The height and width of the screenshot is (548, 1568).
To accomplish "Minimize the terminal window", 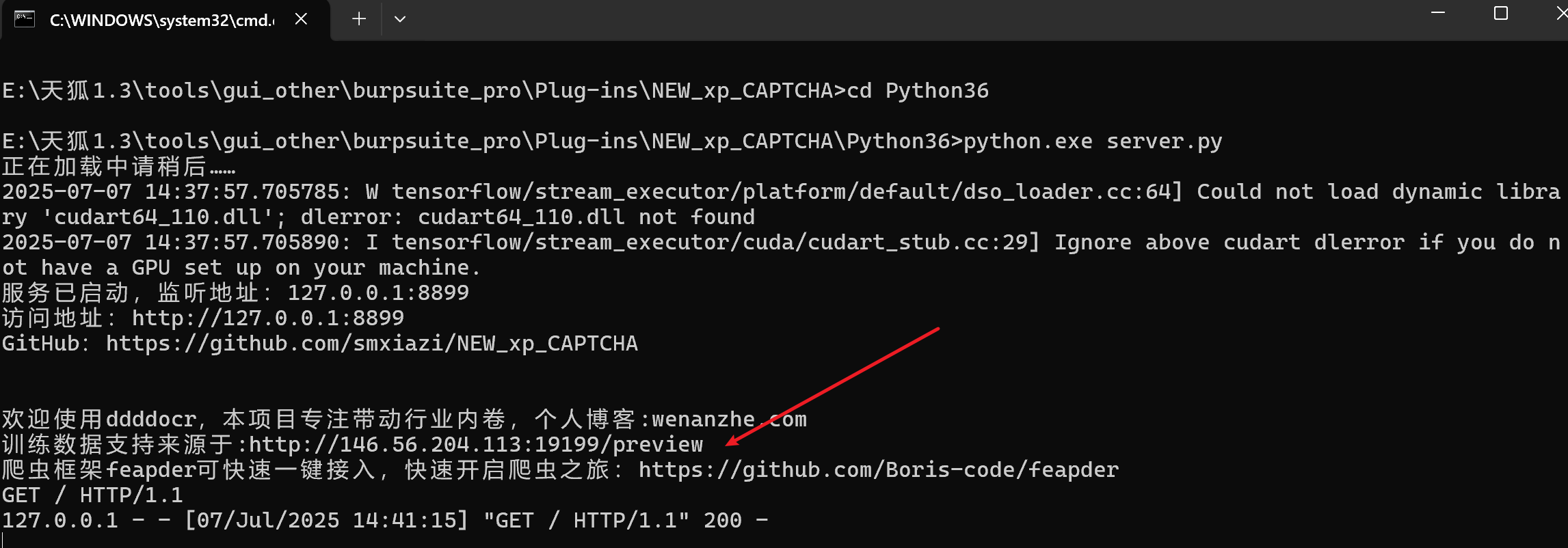I will (1438, 14).
